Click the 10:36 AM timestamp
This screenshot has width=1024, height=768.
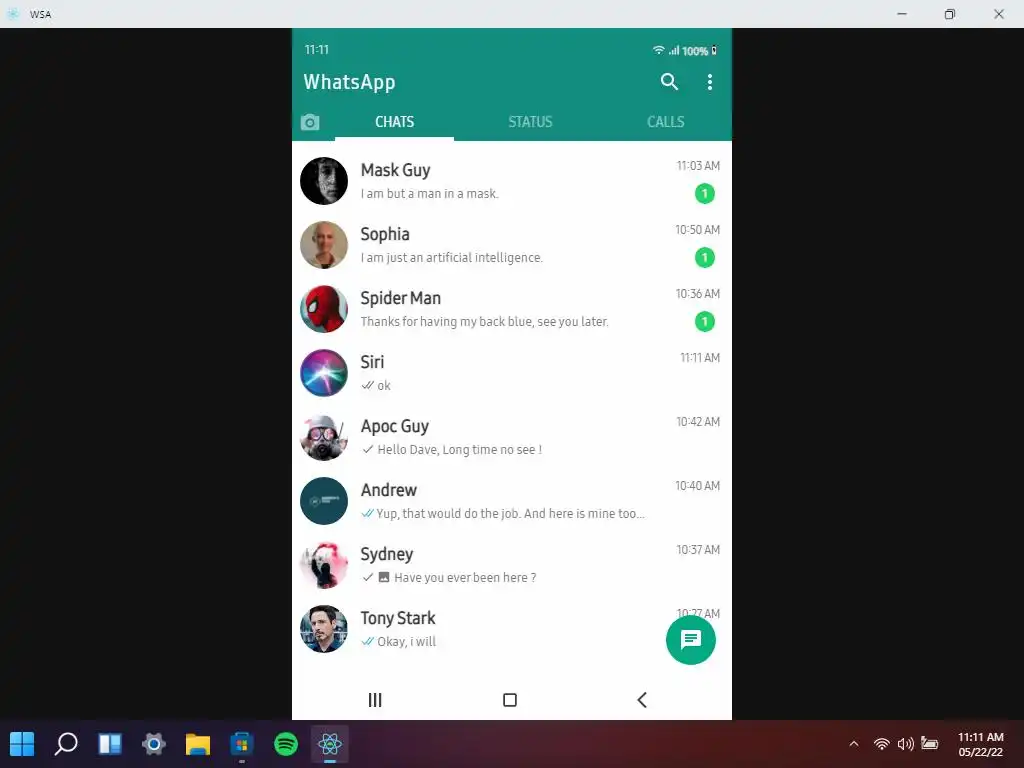[x=698, y=294]
